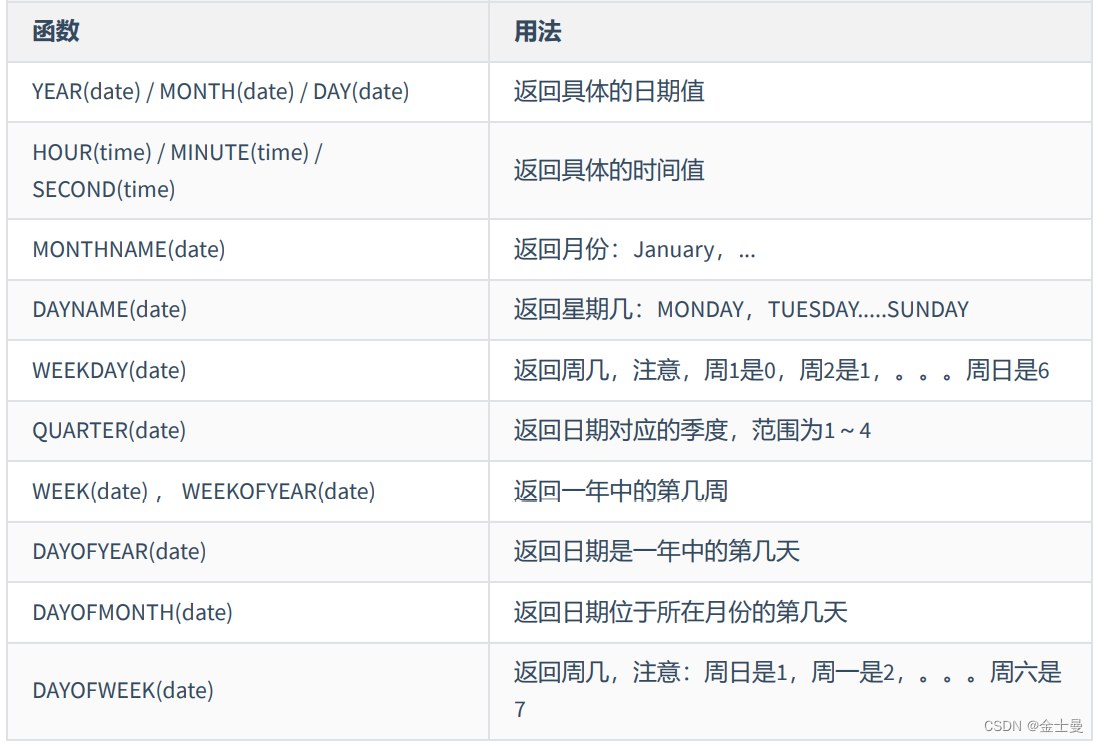Click the 返回月份: January description
This screenshot has height=743, width=1099.
pos(635,250)
